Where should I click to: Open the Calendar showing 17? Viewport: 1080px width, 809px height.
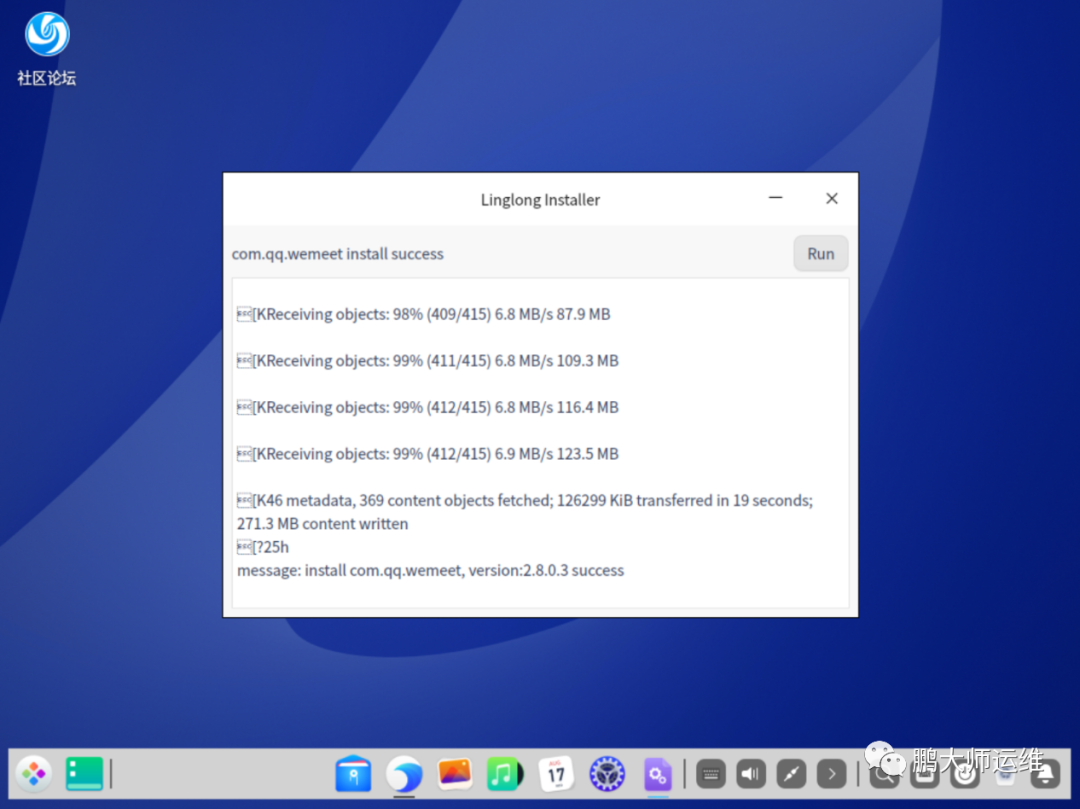(x=556, y=774)
